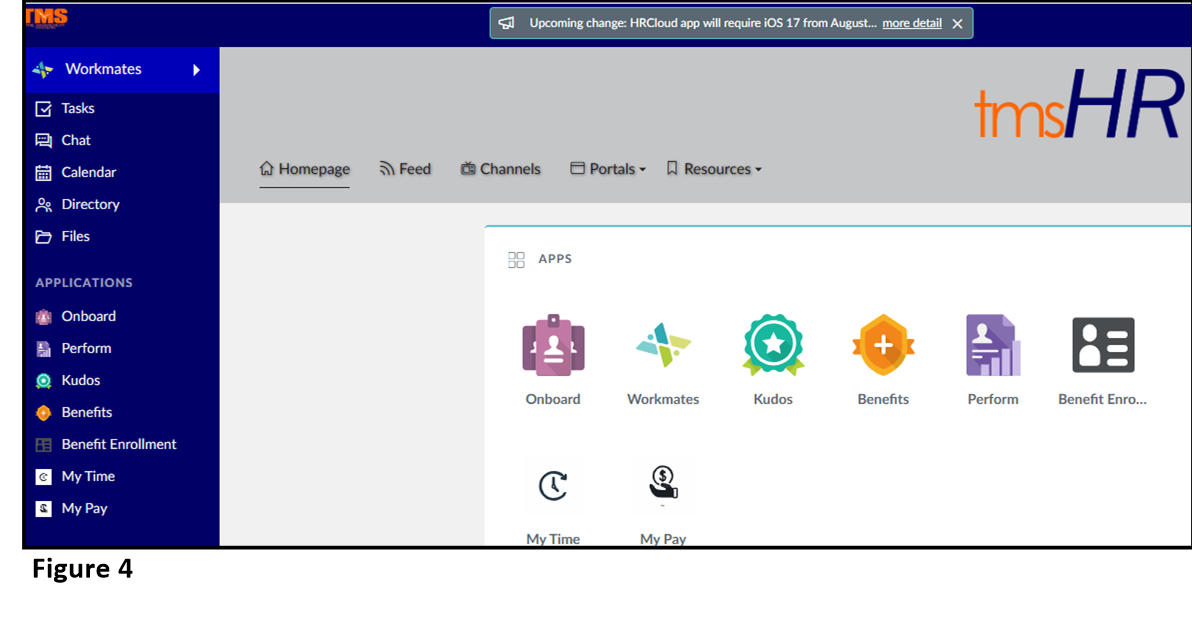The height and width of the screenshot is (623, 1192).
Task: Click the megaphone icon in the announcement banner
Action: point(506,23)
